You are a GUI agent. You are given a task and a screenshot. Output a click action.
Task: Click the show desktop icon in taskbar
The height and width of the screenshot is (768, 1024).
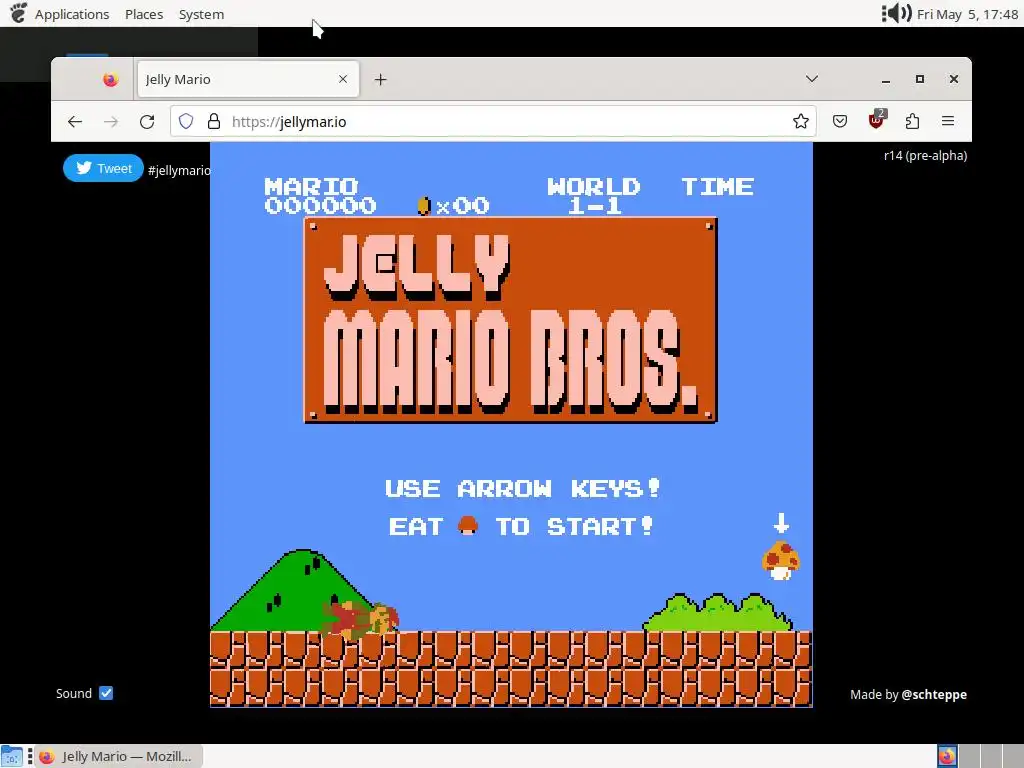point(12,756)
